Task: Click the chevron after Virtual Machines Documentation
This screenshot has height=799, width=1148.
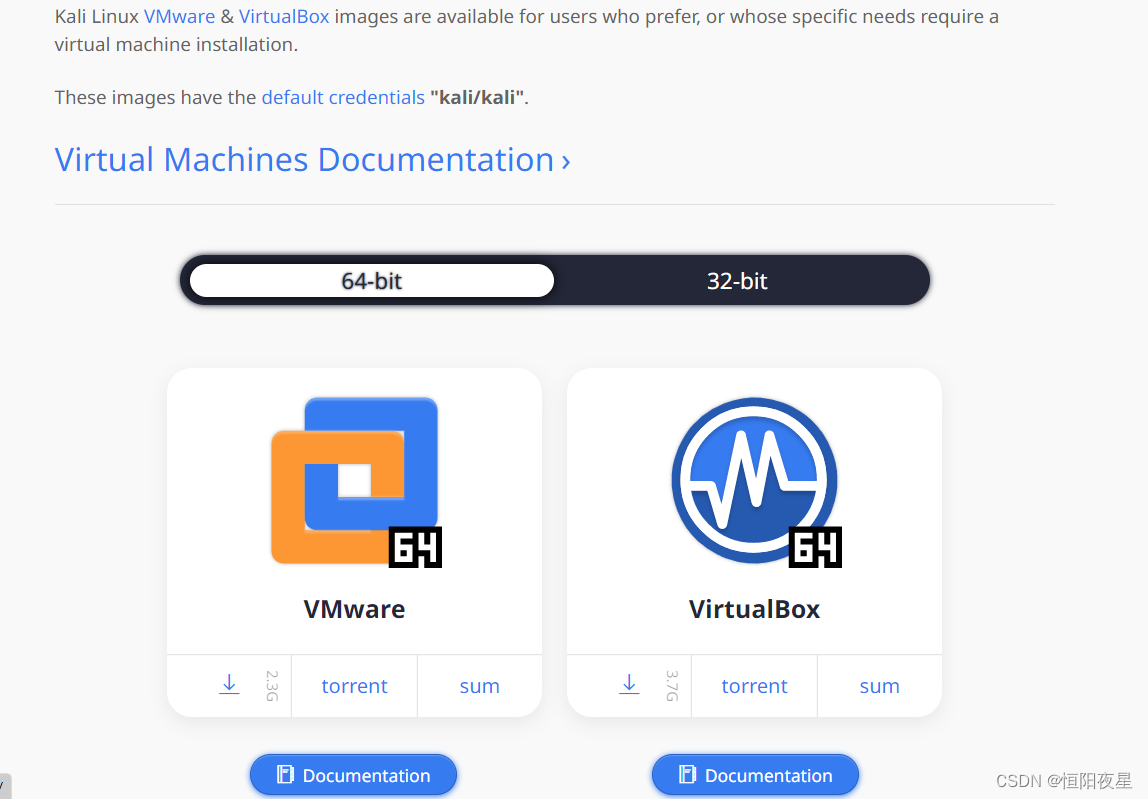Action: click(x=565, y=162)
